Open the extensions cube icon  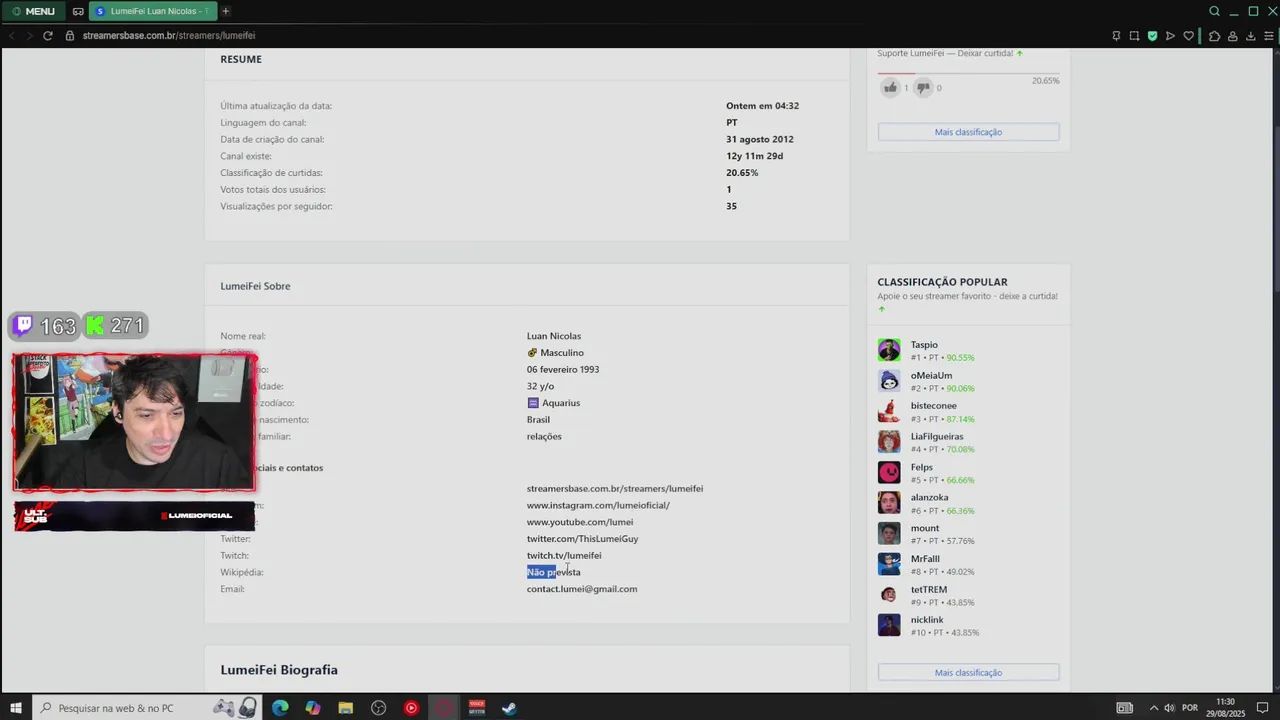point(1214,36)
